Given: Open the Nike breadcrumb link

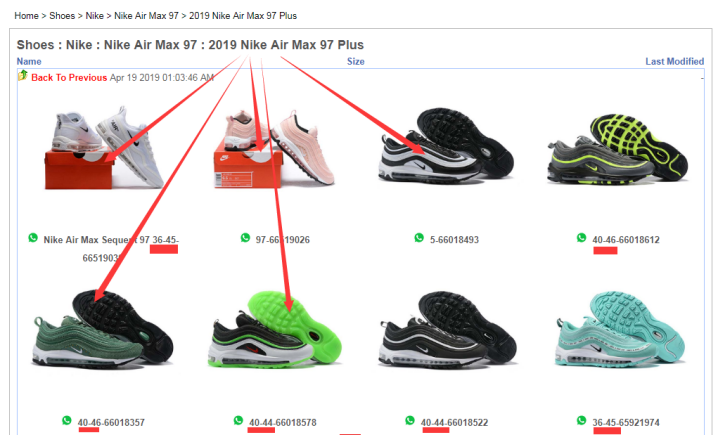Looking at the screenshot, I should click(94, 16).
